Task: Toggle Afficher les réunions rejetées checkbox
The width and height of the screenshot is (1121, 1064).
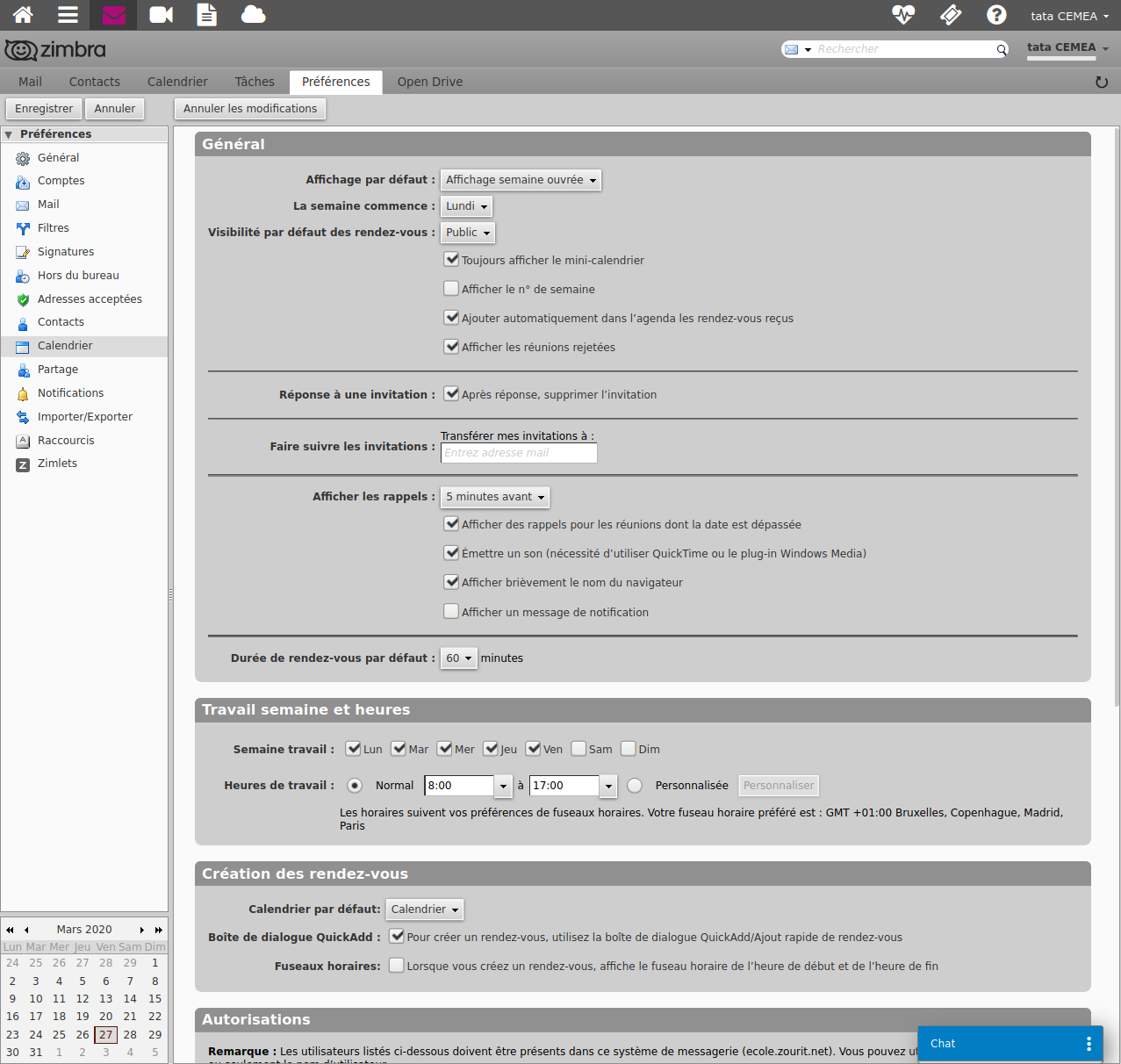Action: [451, 346]
